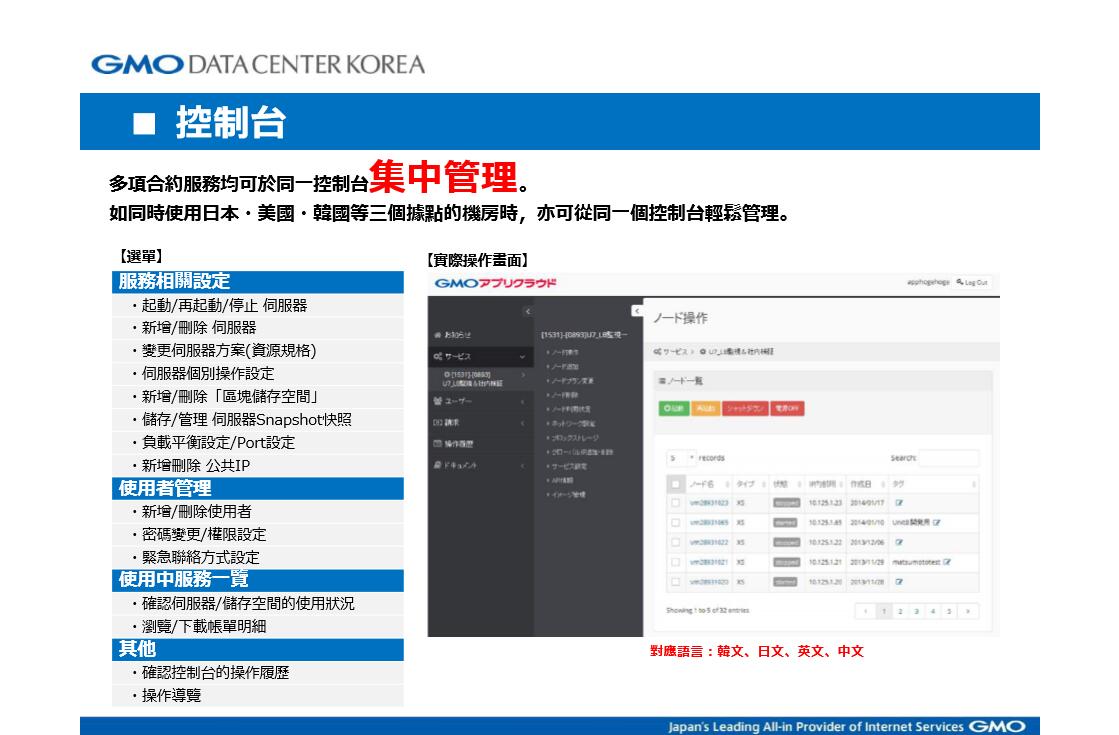This screenshot has width=1119, height=735.
Task: Click the GMO Data Center Korea logo
Action: pos(258,64)
